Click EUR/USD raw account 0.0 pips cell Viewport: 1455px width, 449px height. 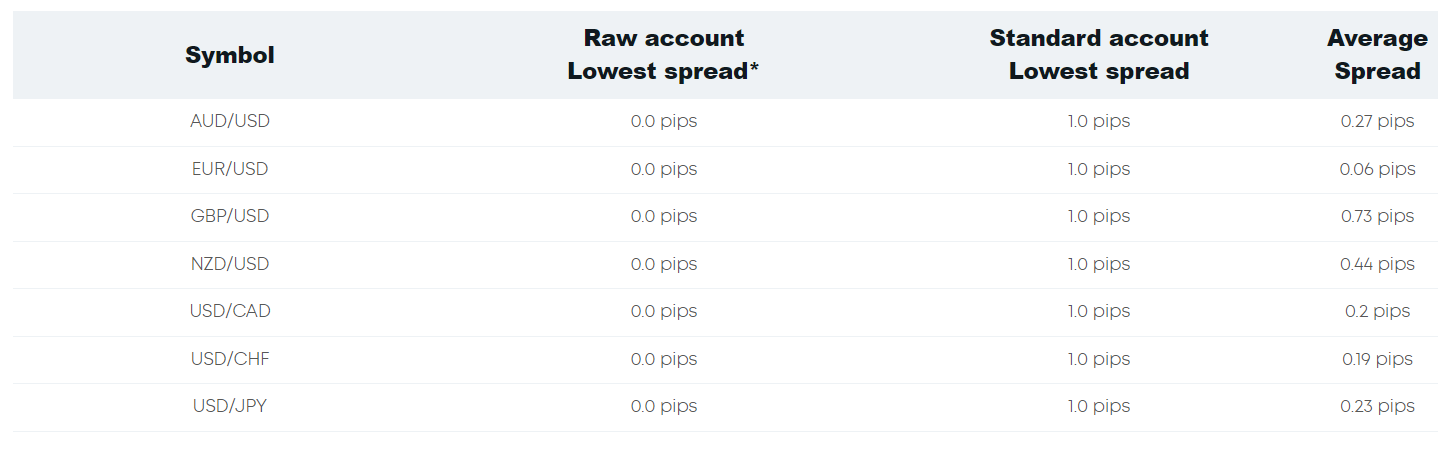(664, 170)
